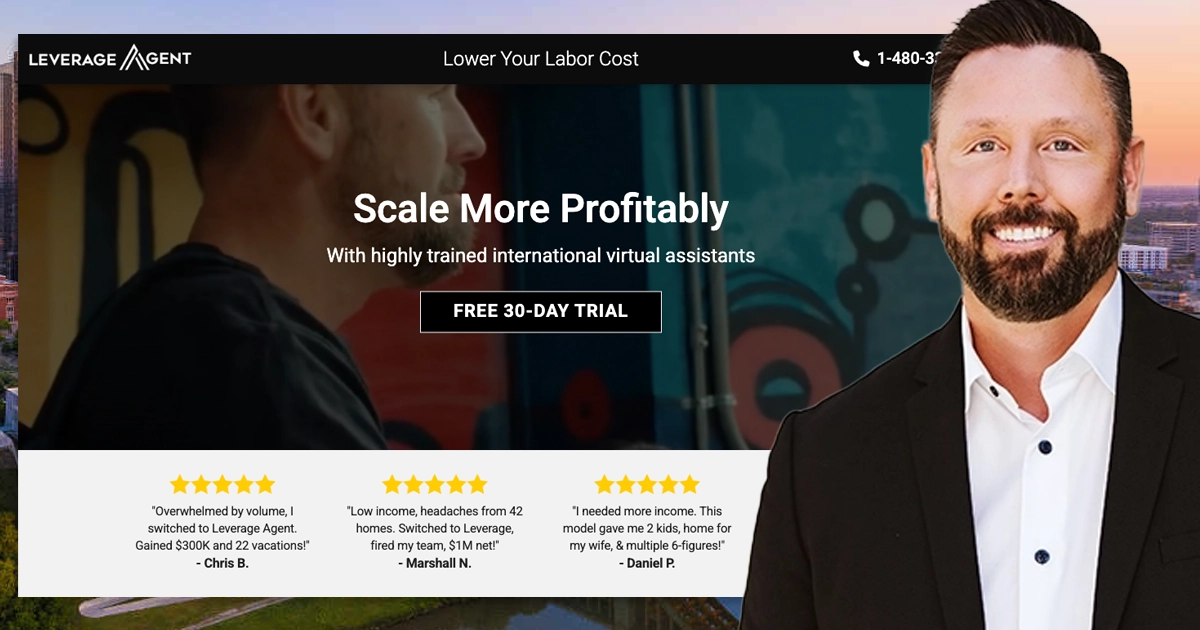Screen dimensions: 1200x630
Task: Click the Chris B. reviewer name
Action: pos(222,563)
